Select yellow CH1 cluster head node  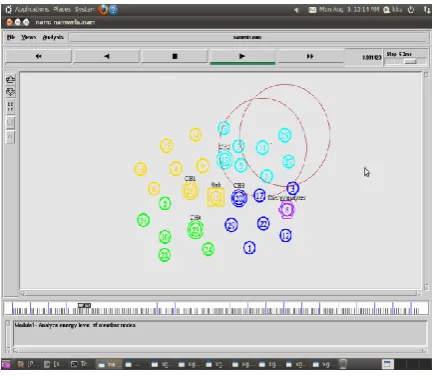pyautogui.click(x=190, y=191)
